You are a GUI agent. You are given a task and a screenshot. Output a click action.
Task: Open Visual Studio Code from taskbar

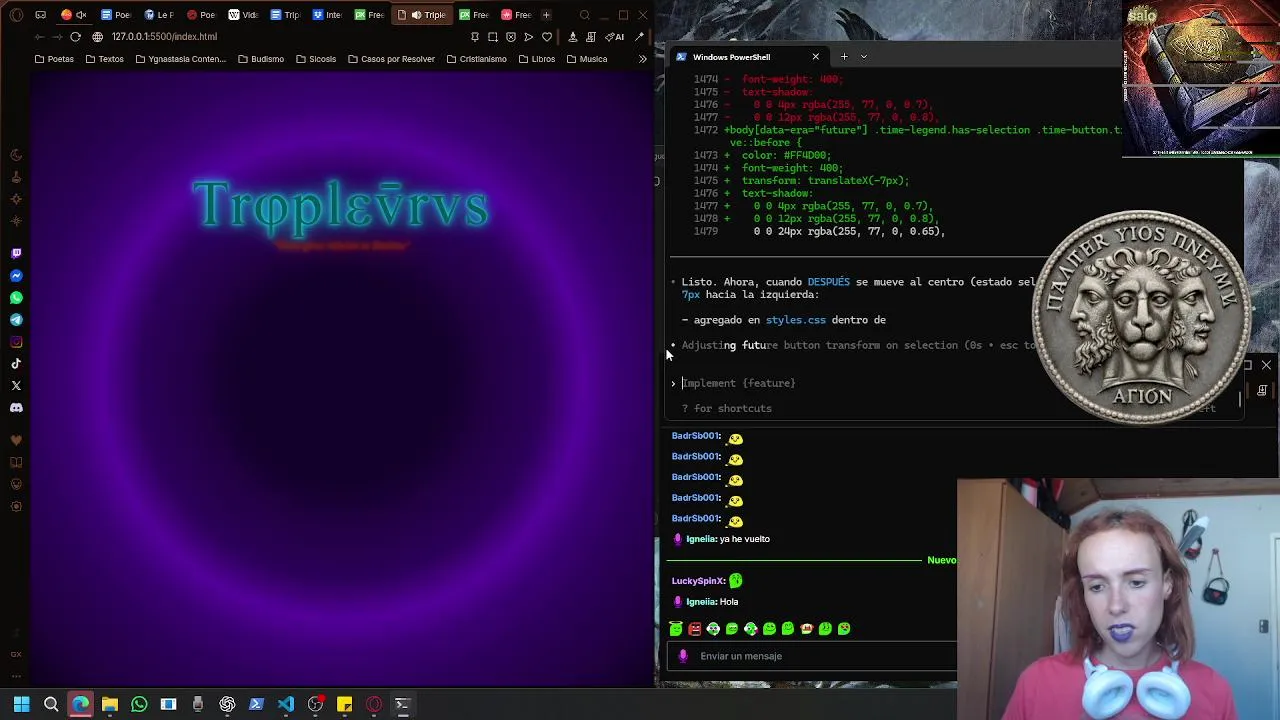286,704
